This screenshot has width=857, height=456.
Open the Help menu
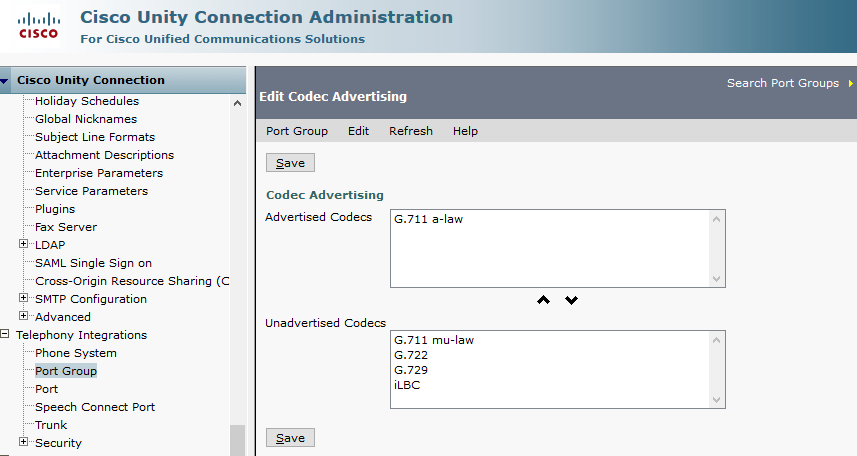click(465, 131)
